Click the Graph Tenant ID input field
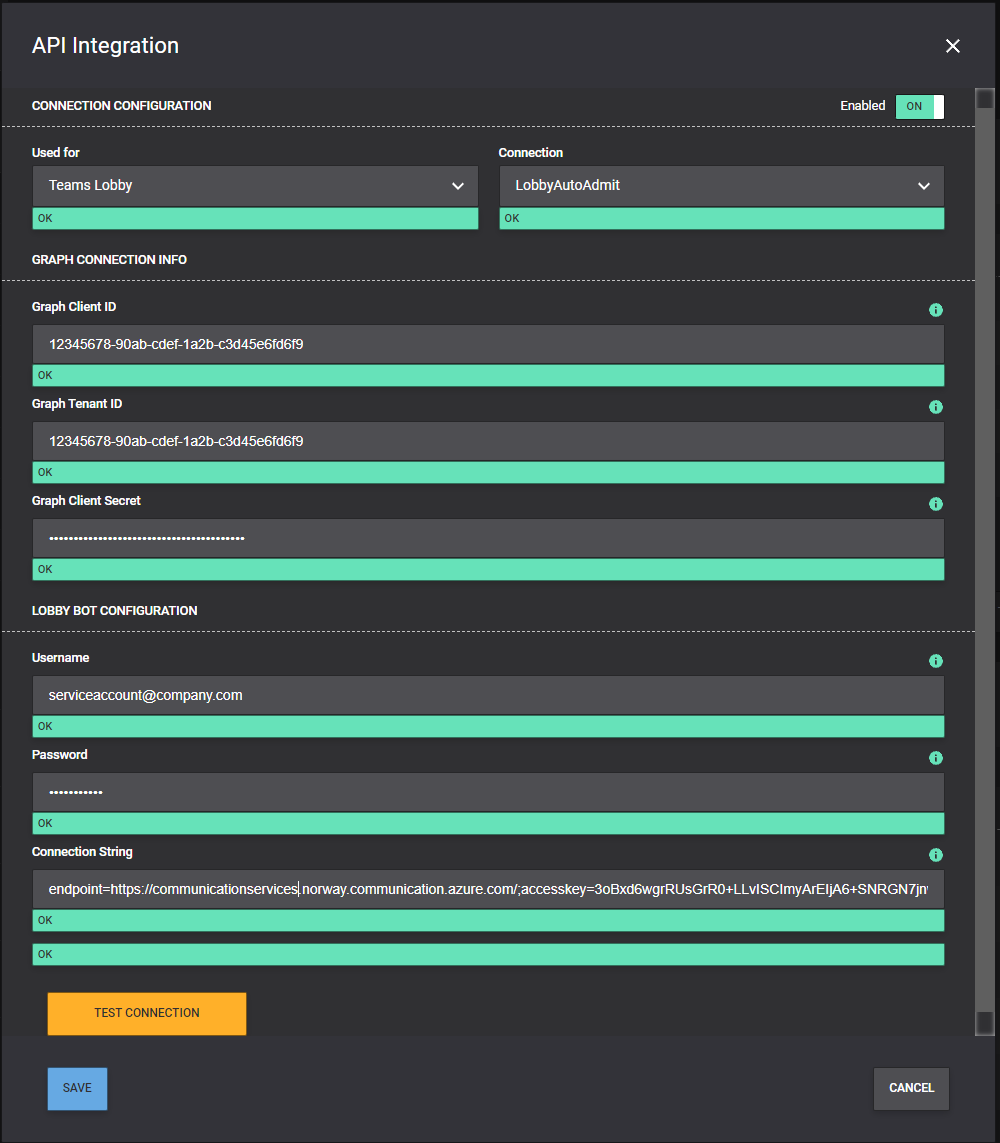 point(488,441)
